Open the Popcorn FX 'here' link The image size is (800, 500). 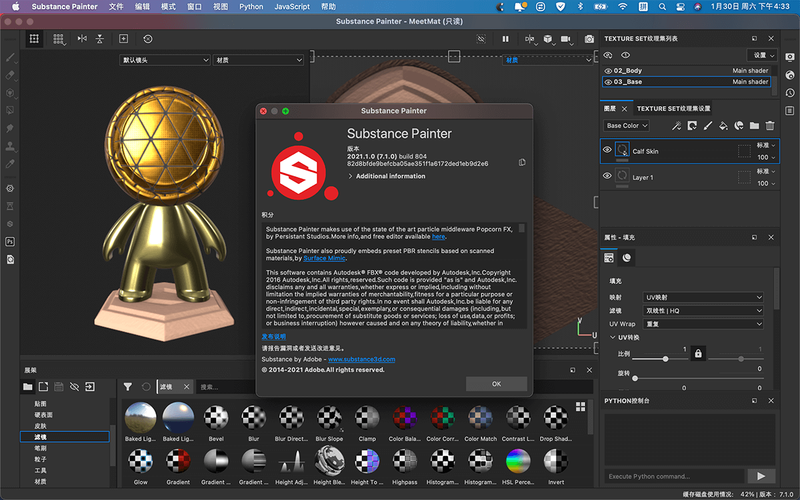click(438, 237)
